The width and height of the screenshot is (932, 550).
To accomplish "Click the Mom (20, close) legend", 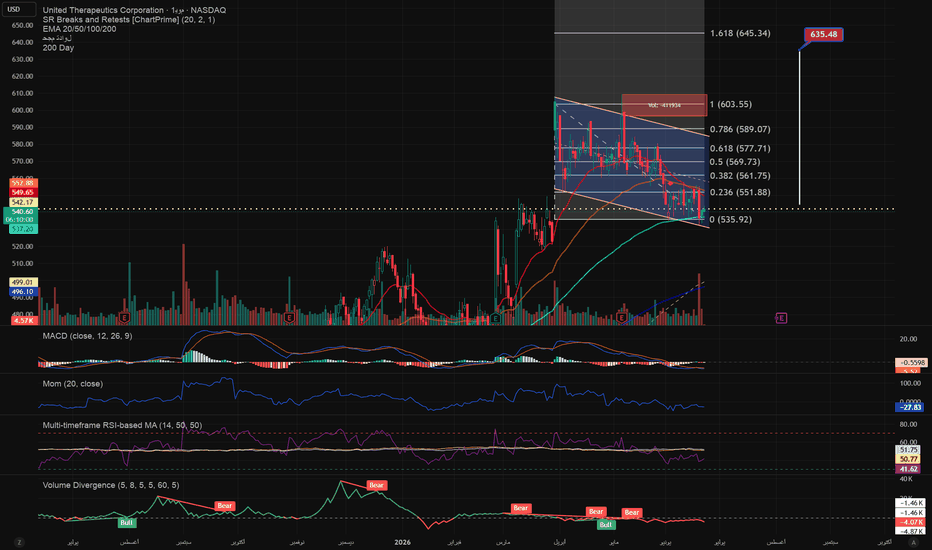I will (73, 384).
